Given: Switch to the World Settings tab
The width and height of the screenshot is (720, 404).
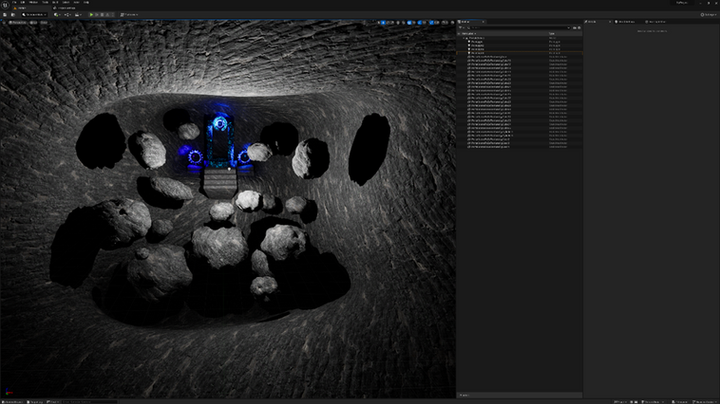Looking at the screenshot, I should click(x=627, y=22).
